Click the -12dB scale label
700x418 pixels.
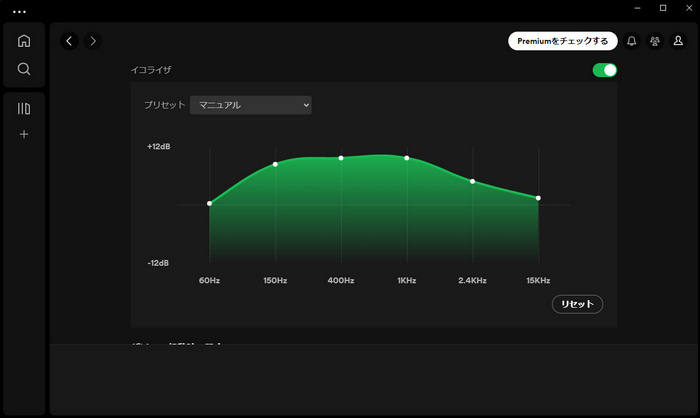(x=158, y=263)
